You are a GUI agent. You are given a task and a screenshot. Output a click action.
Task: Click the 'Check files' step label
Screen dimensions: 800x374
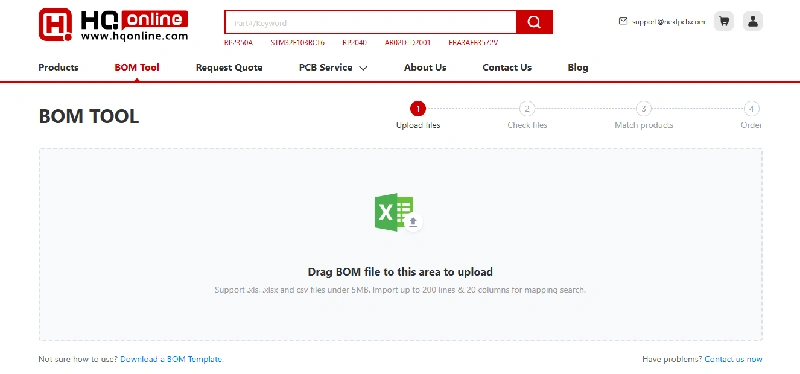click(527, 125)
